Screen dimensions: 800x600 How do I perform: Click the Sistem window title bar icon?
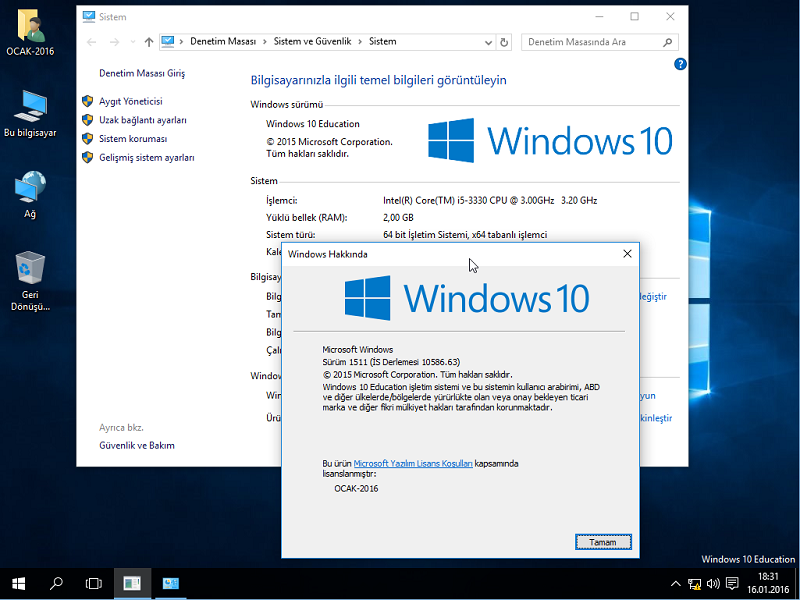click(x=89, y=17)
